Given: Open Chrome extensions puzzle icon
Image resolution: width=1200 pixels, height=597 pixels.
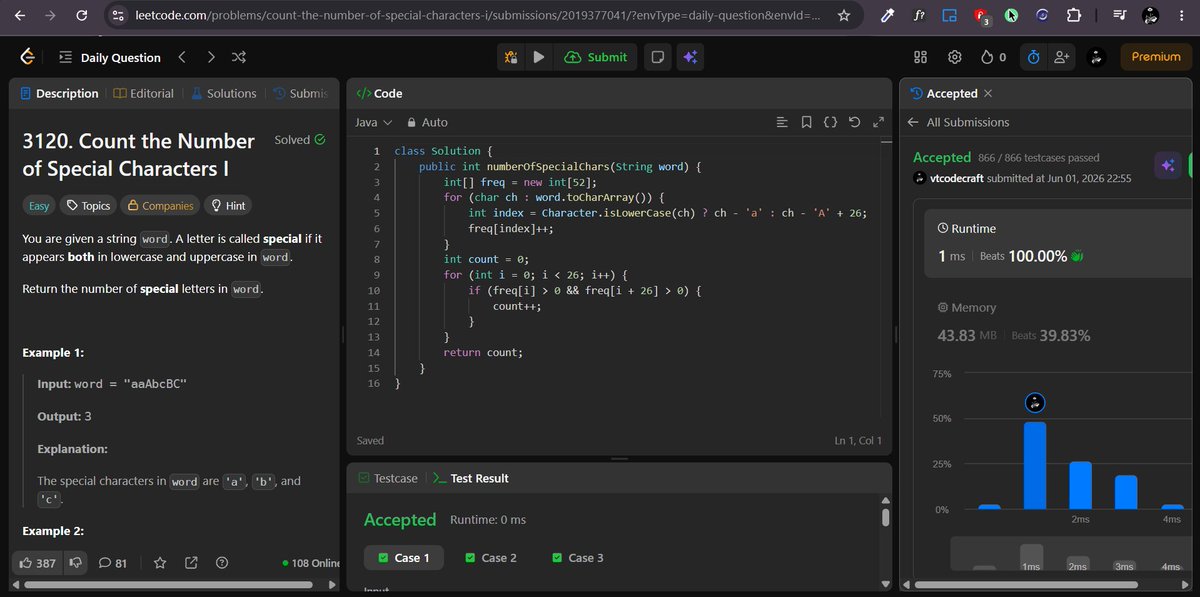Looking at the screenshot, I should coord(1073,16).
